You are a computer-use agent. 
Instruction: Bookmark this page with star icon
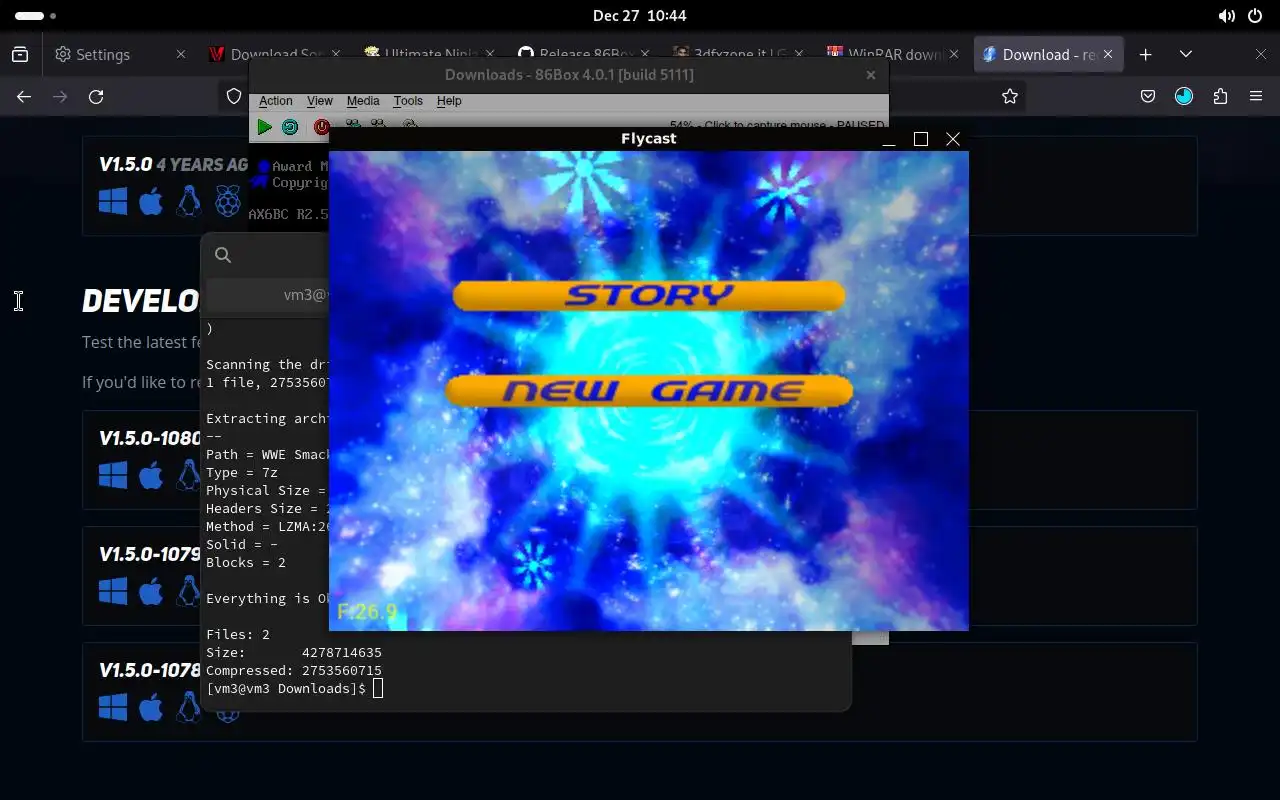pos(1010,96)
